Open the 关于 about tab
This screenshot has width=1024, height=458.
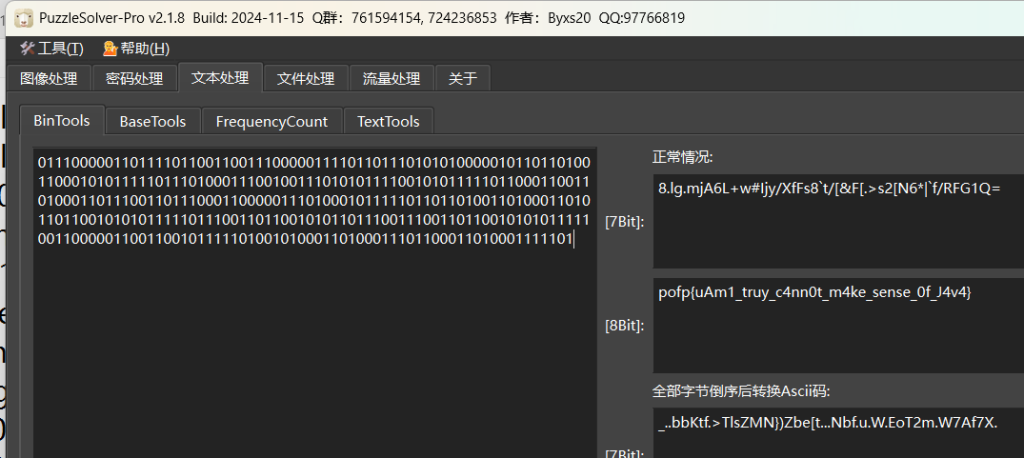(463, 79)
